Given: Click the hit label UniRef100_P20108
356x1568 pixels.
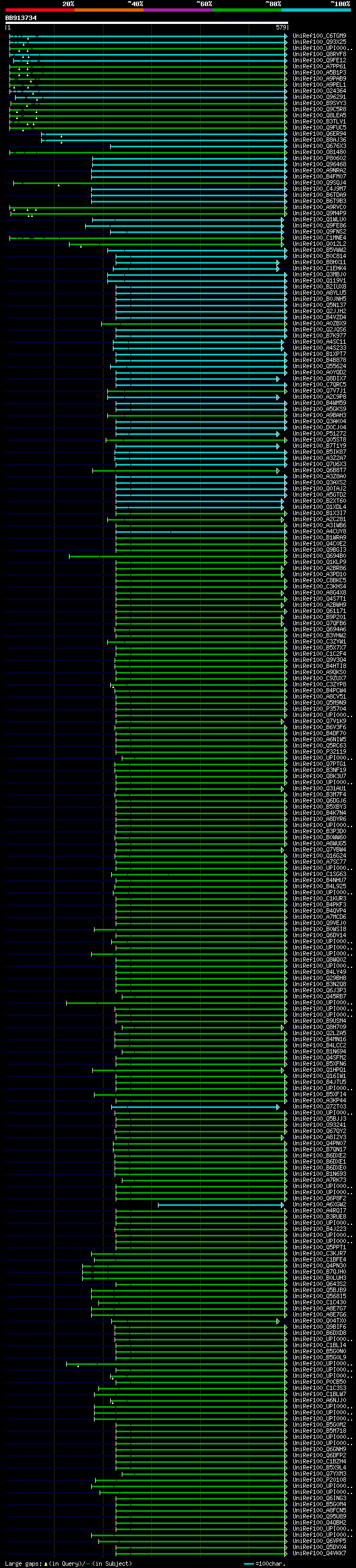Looking at the screenshot, I should (x=319, y=1480).
